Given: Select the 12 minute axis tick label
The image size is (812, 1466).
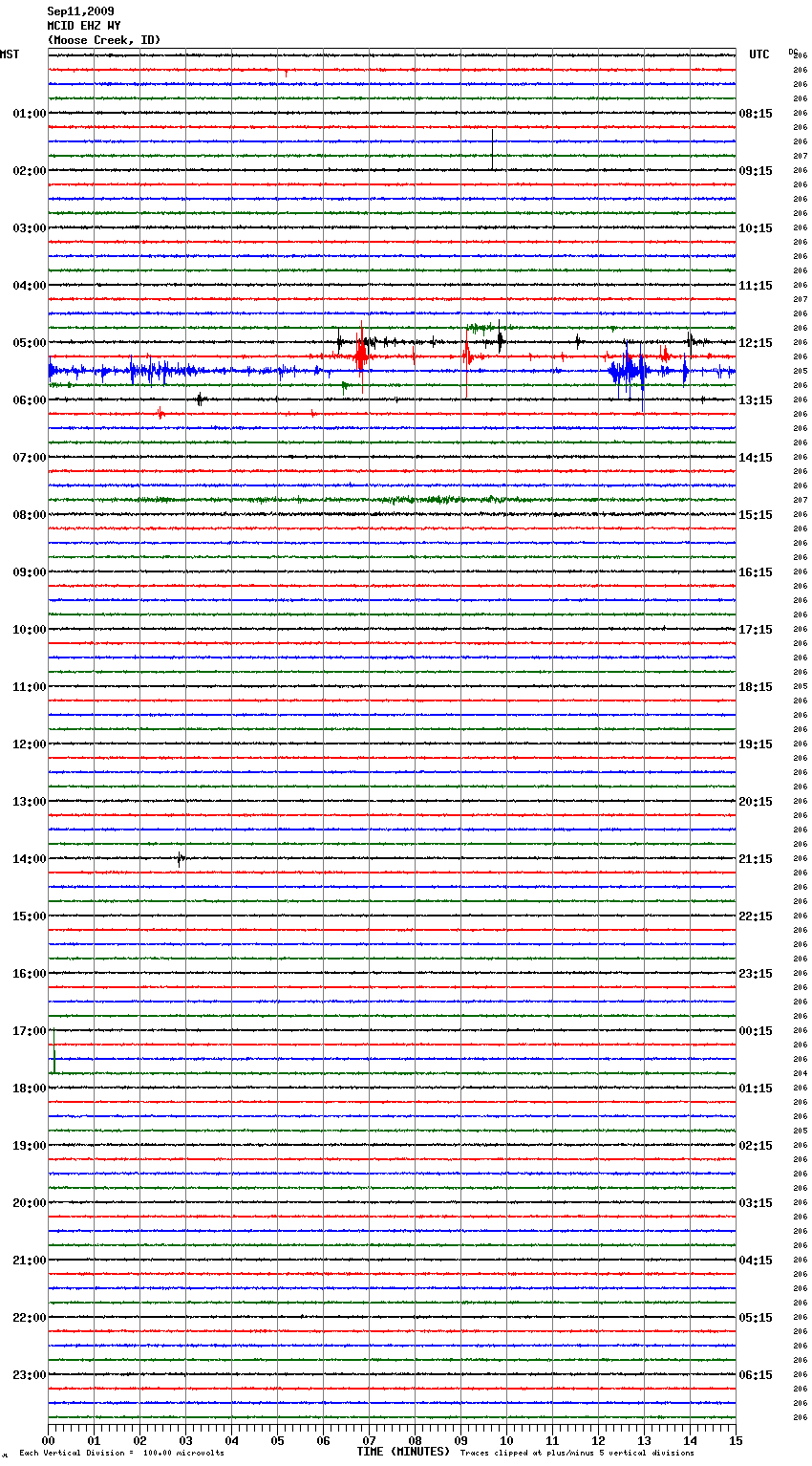Looking at the screenshot, I should point(599,1440).
